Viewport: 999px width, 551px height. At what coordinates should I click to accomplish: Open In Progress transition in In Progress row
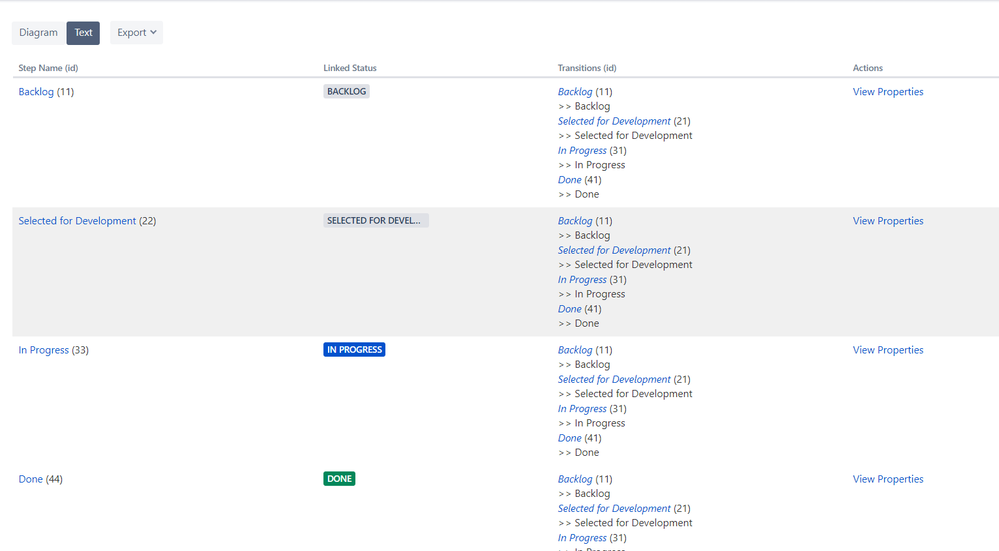[x=582, y=409]
